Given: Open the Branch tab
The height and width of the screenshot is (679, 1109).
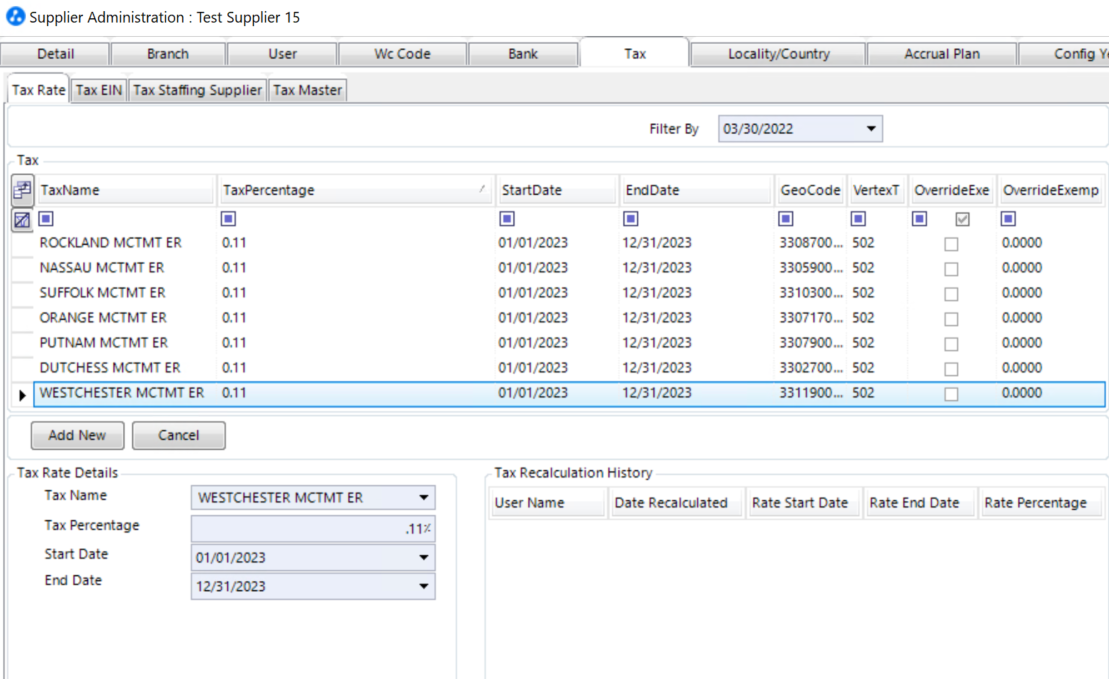Looking at the screenshot, I should 168,54.
